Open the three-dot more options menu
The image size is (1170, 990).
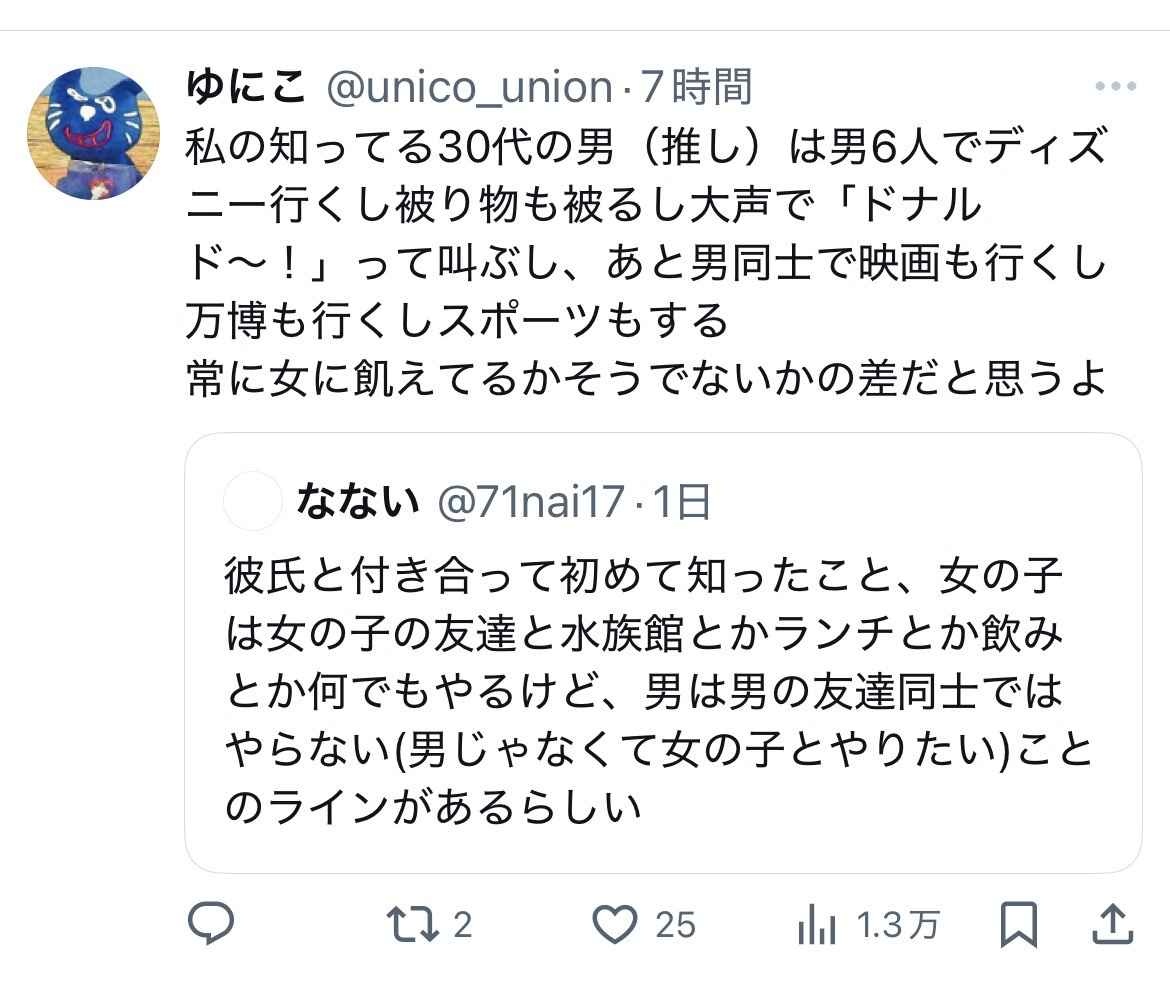click(1115, 87)
